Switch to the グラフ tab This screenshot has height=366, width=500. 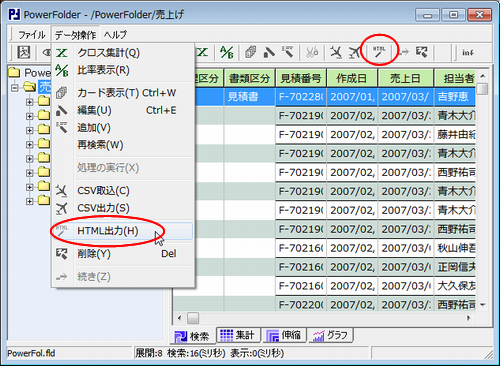coord(330,335)
